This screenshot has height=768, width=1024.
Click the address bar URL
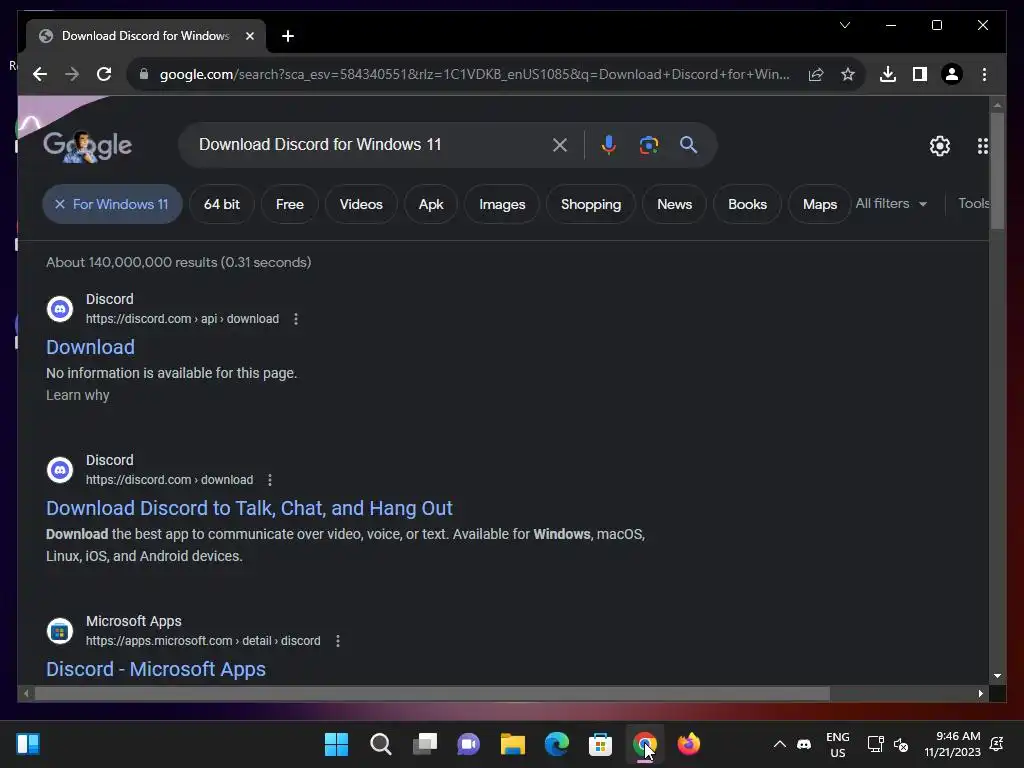tap(475, 74)
